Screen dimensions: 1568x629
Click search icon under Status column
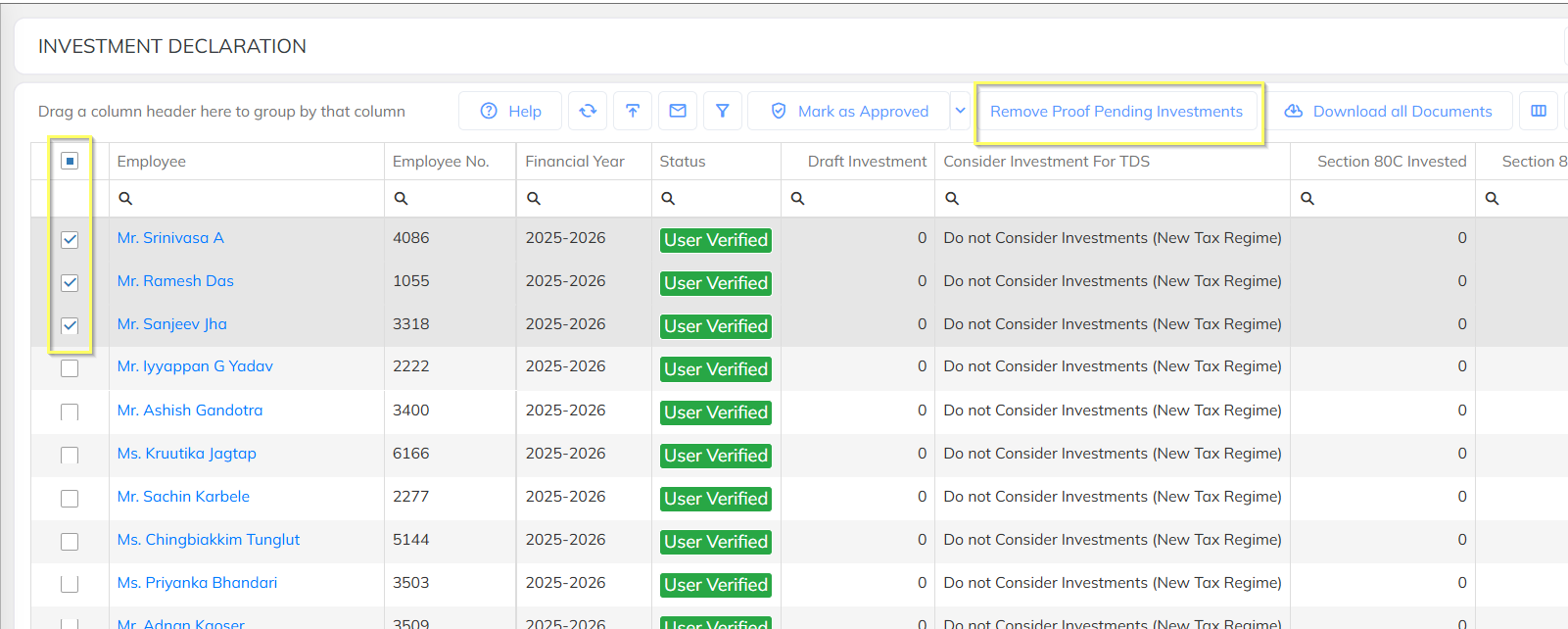point(668,199)
